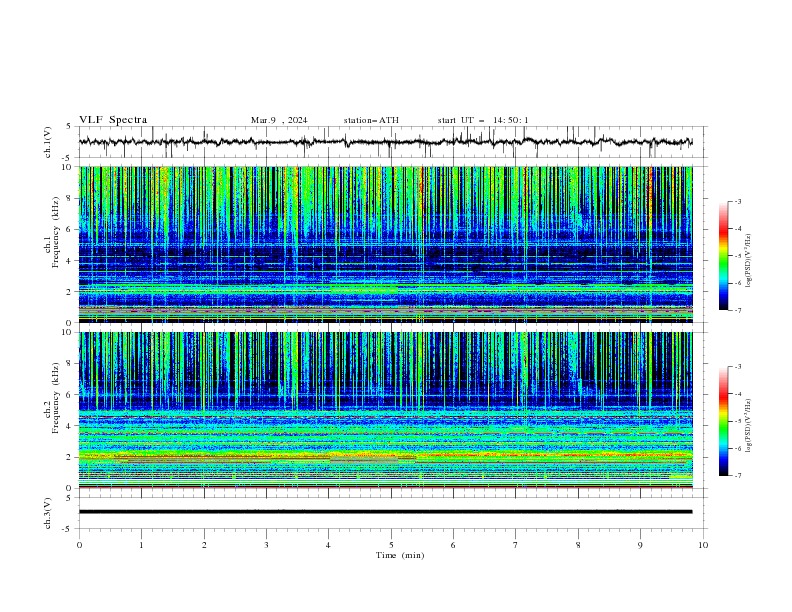Click the 'station=ATH' label
This screenshot has width=792, height=612.
[x=371, y=120]
